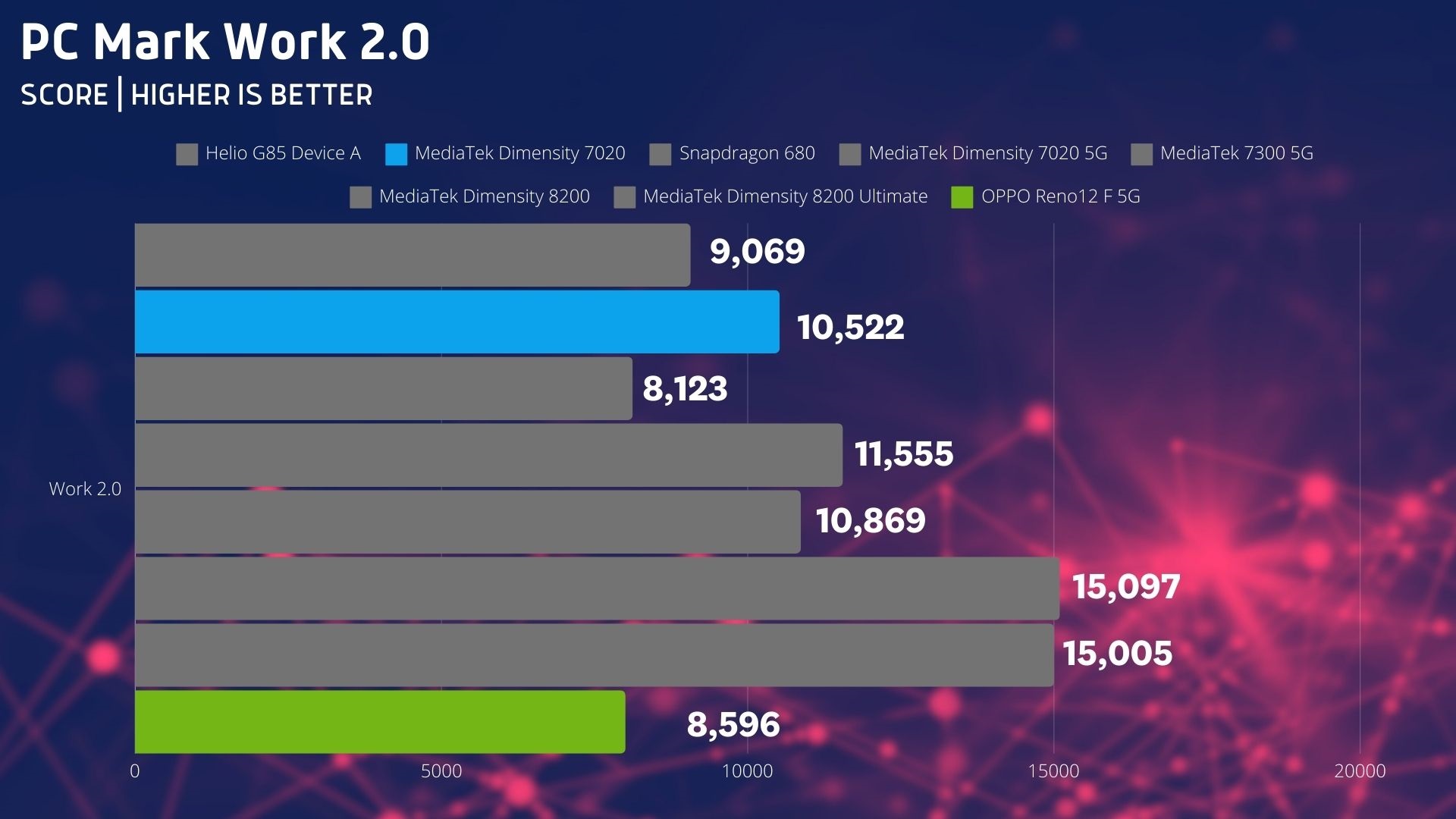Screen dimensions: 1456x819
Task: Click the Dimensity 8200 Ultimate legend swatch
Action: (x=624, y=197)
